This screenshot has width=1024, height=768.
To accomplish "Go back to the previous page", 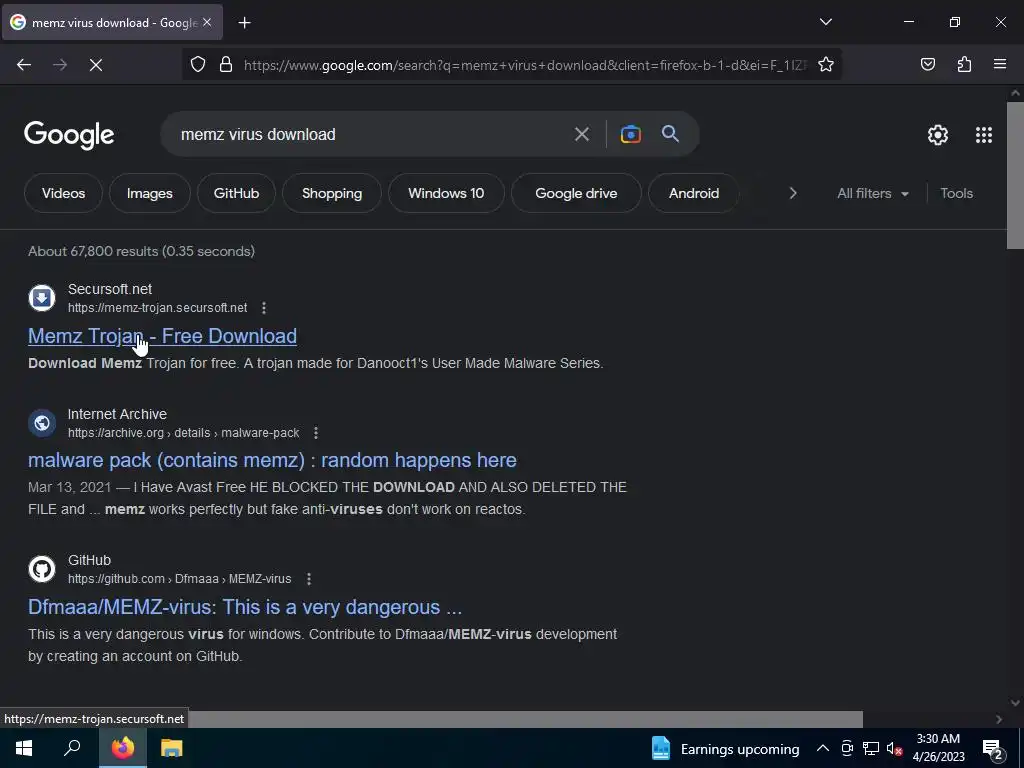I will tap(24, 65).
